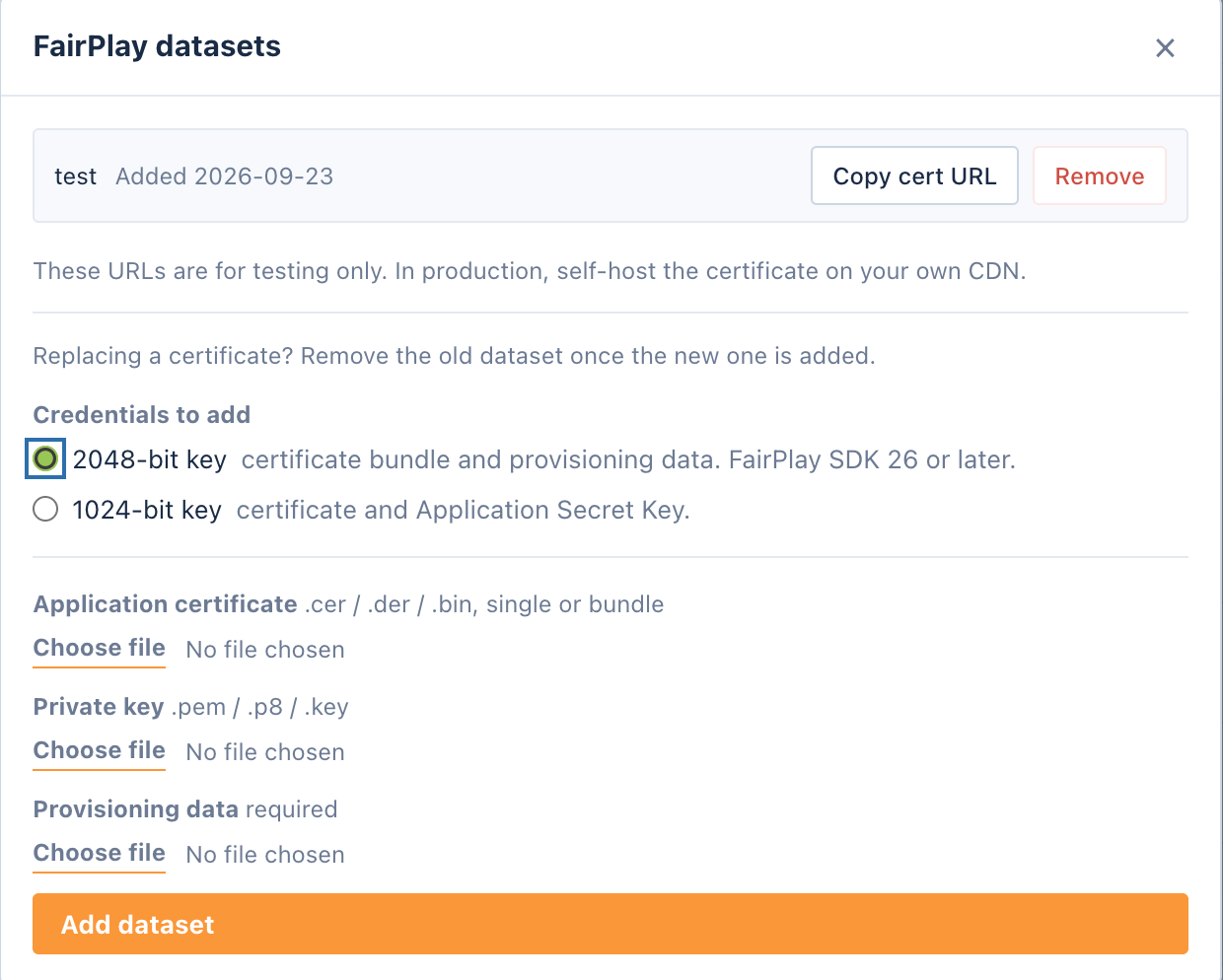This screenshot has width=1223, height=980.
Task: Click the 'These URLs are for testing only' note
Action: click(x=530, y=271)
